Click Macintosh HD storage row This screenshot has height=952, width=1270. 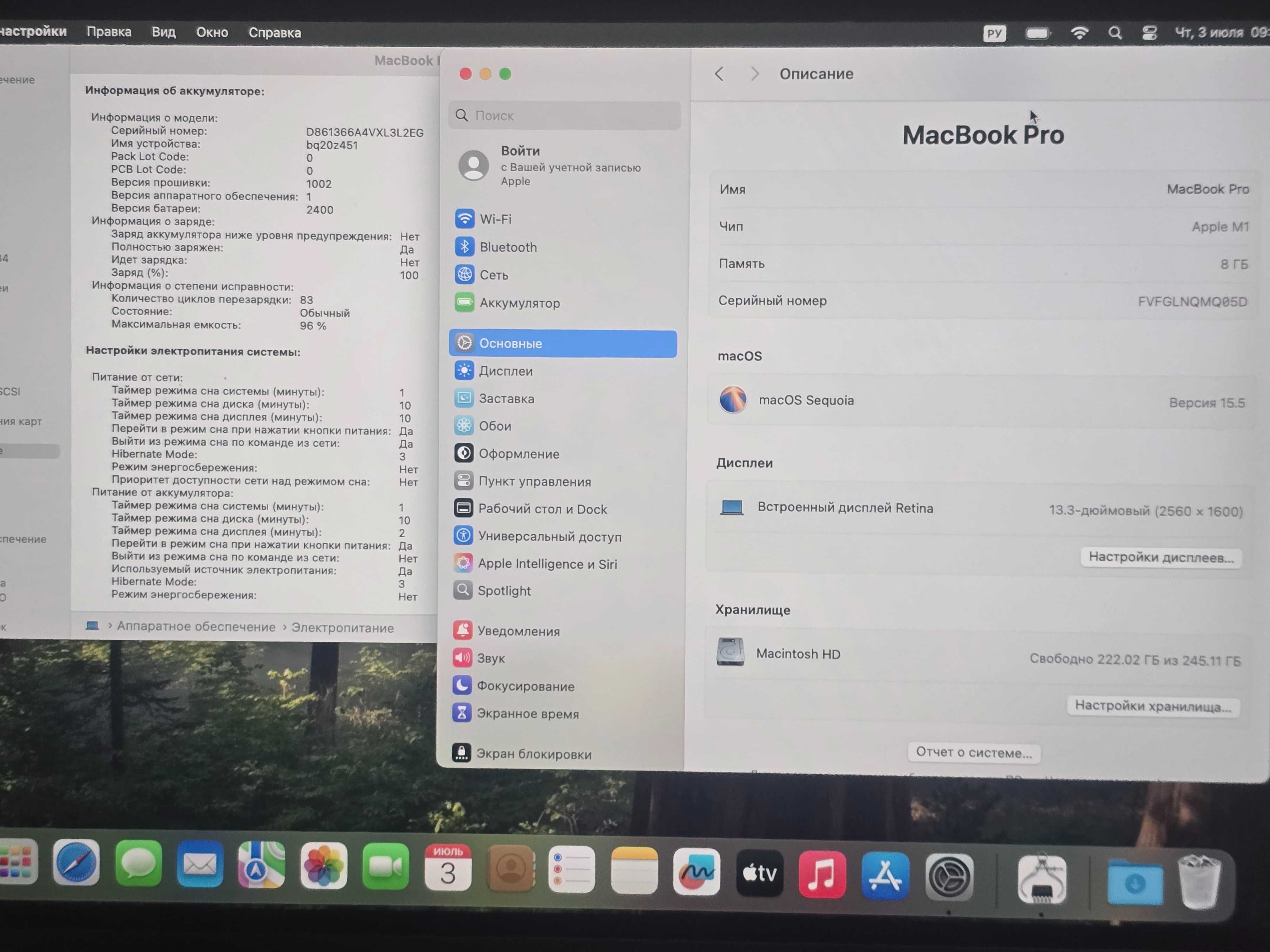(x=978, y=657)
